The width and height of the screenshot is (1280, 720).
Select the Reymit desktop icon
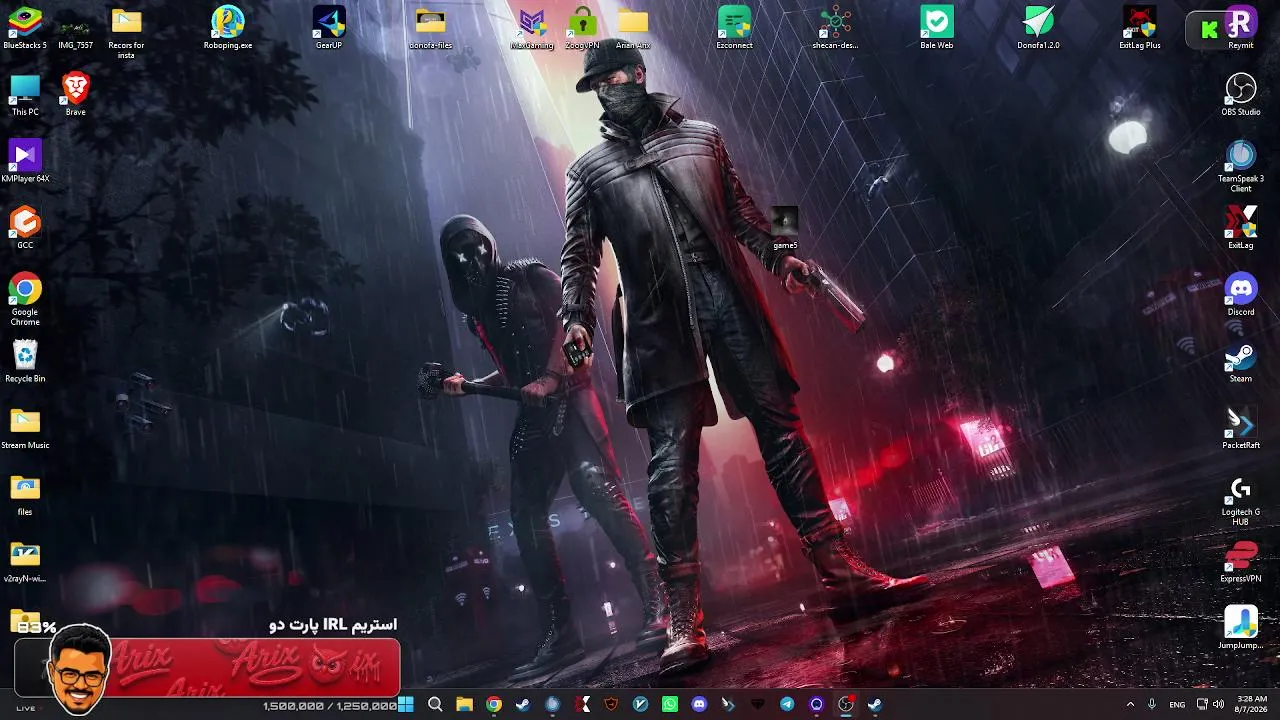point(1241,27)
